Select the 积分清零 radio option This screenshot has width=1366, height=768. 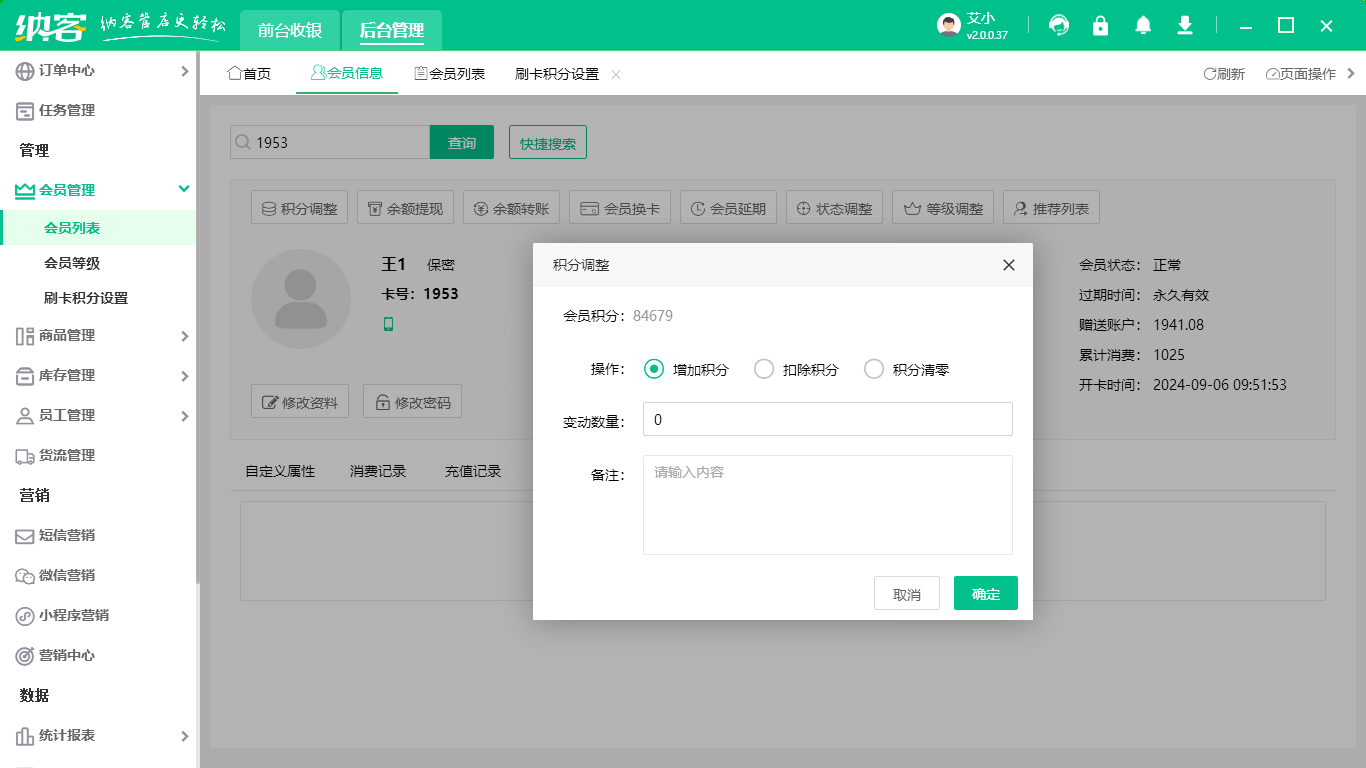[x=875, y=368]
